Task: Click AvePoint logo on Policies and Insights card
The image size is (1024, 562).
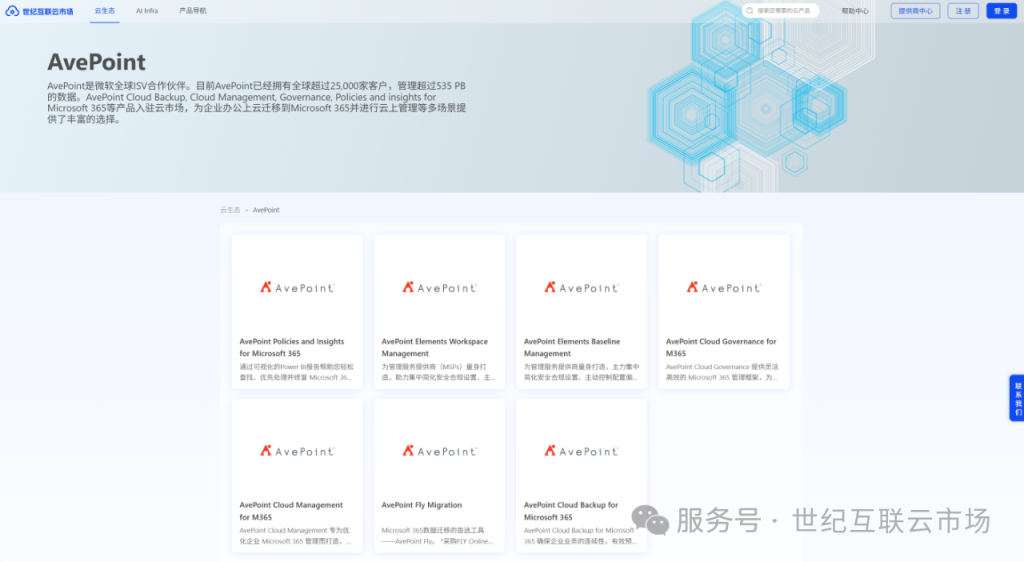Action: [297, 287]
